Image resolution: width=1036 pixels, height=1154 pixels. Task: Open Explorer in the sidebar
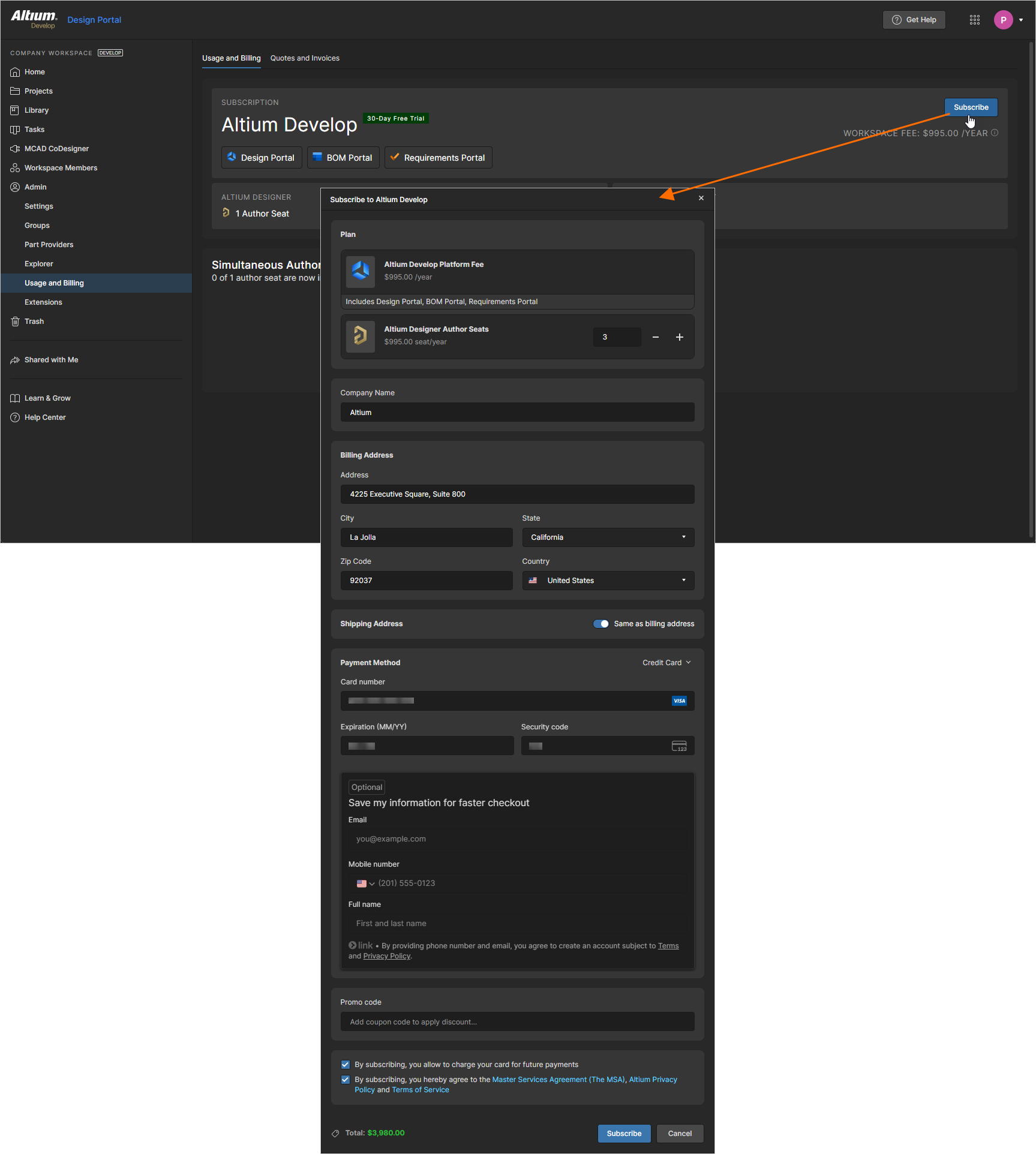pos(39,264)
